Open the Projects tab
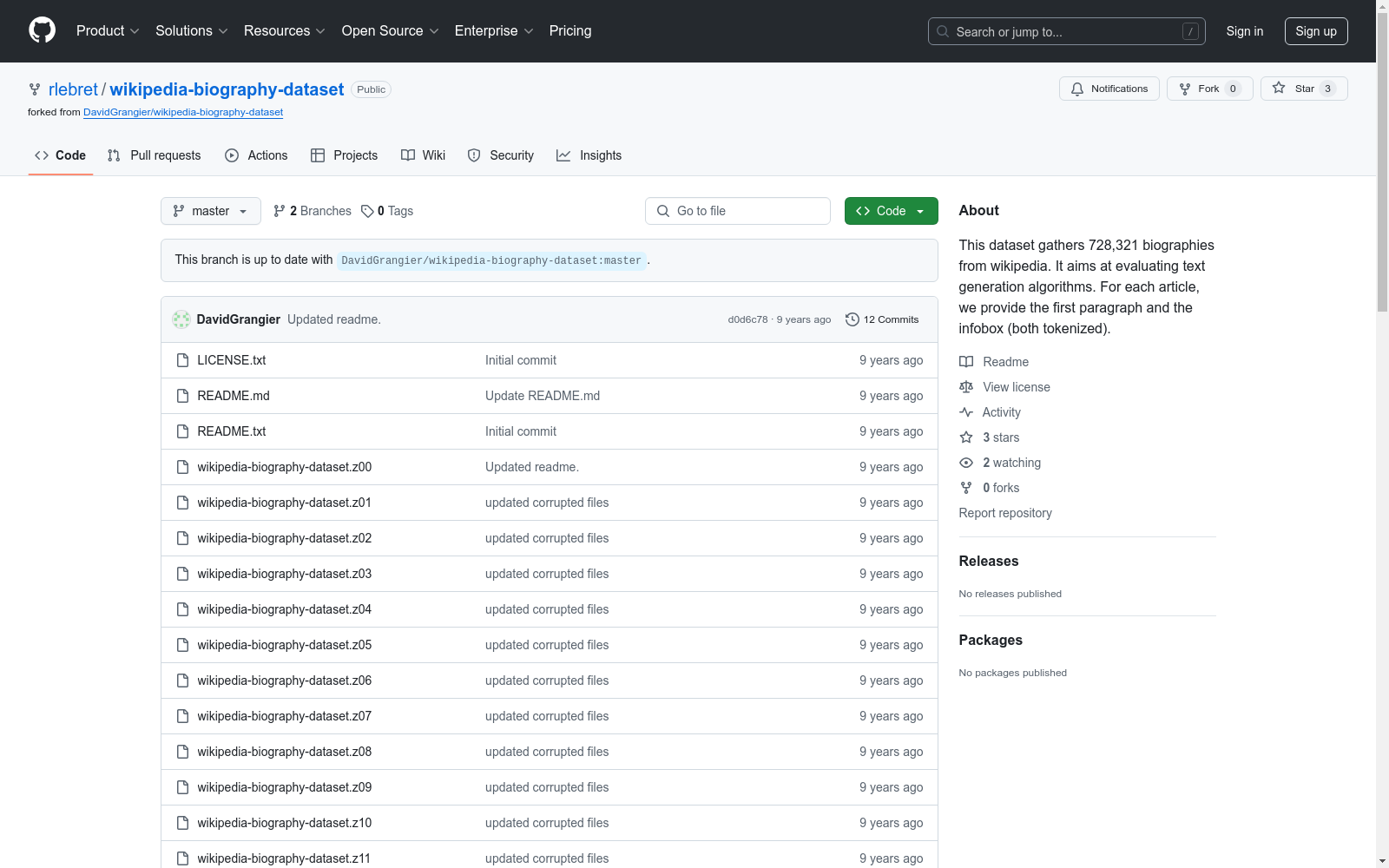The height and width of the screenshot is (868, 1389). click(x=345, y=155)
